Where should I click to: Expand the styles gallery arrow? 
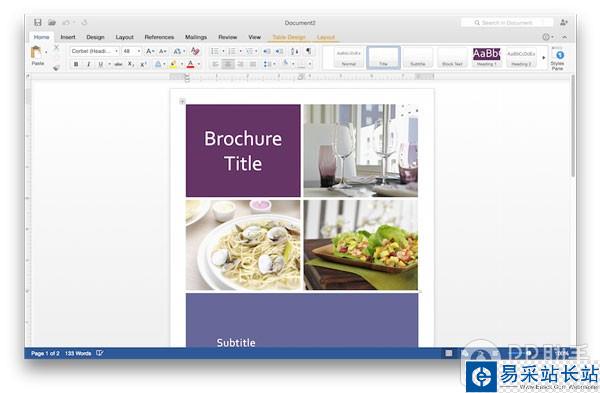click(544, 58)
